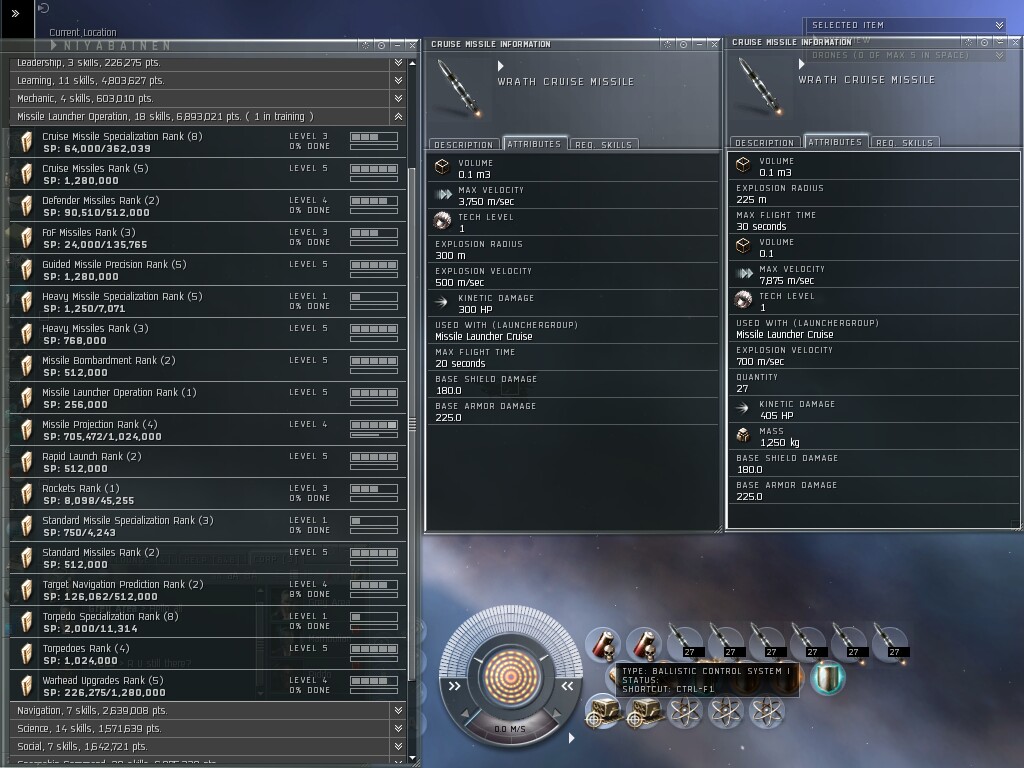Click Target Navigation Prediction level progress bar
Viewport: 1024px width, 768px height.
tap(374, 584)
